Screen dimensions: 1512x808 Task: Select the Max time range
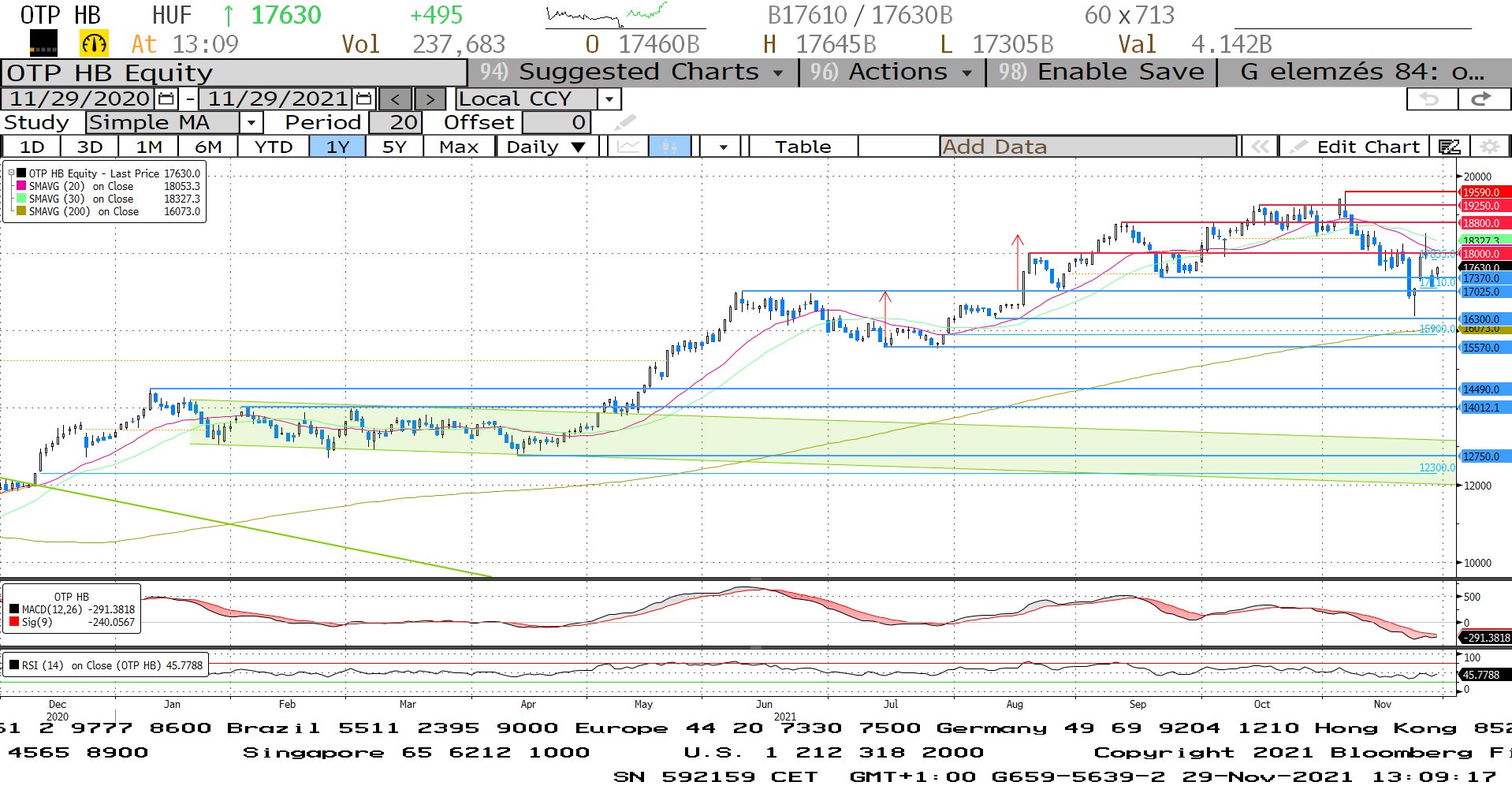pos(459,147)
